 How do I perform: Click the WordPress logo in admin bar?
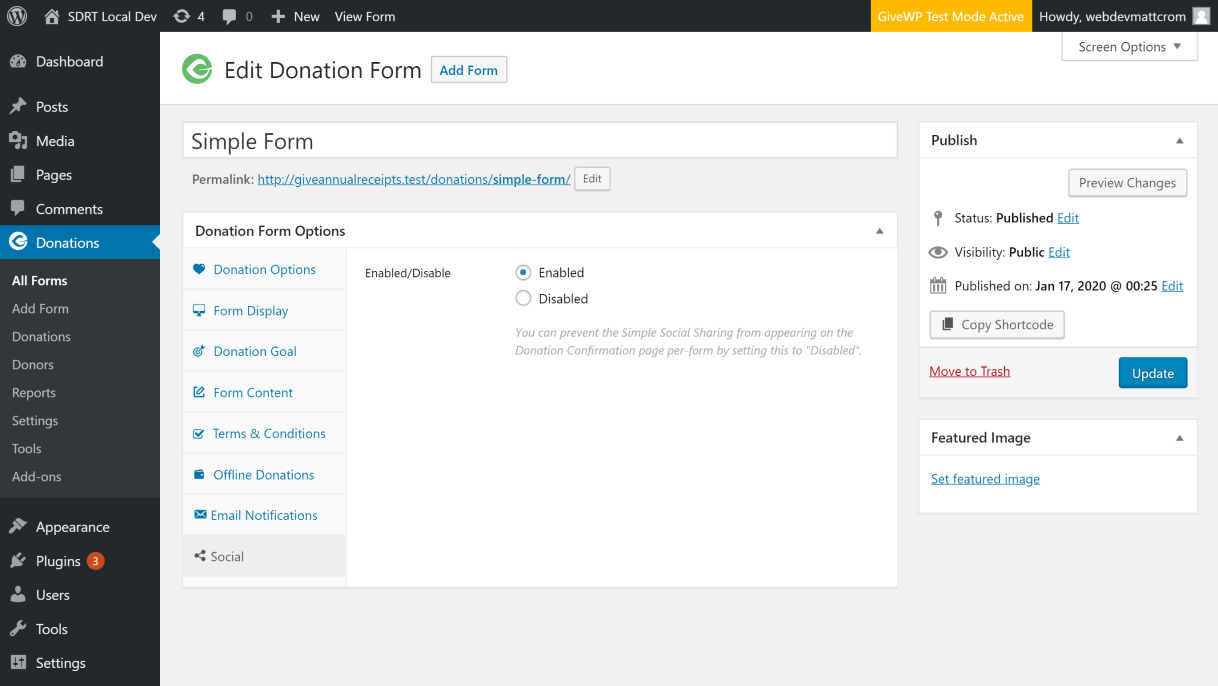point(17,16)
